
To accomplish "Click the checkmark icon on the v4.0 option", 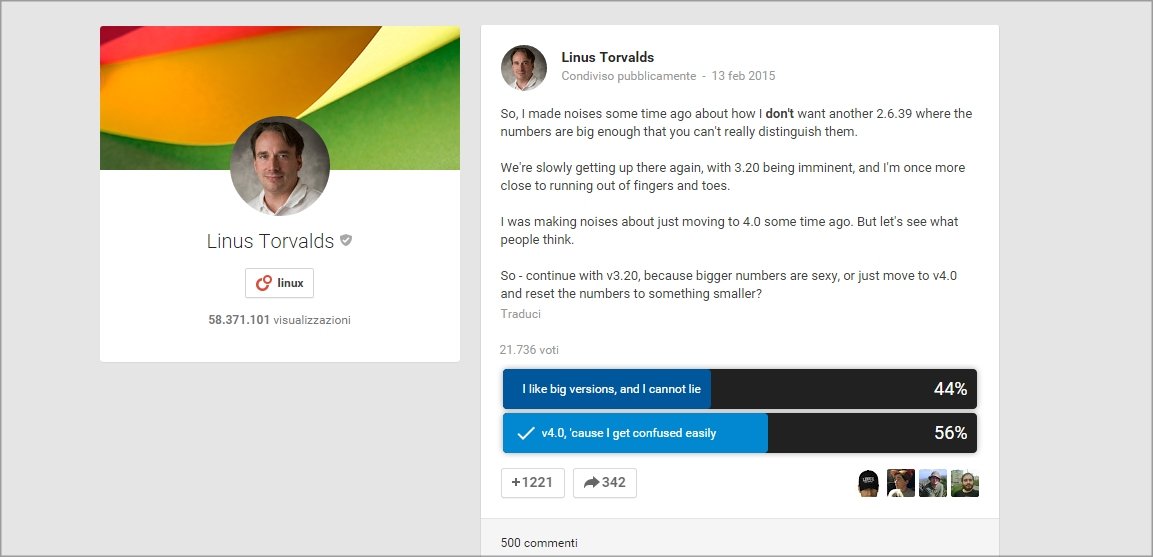I will (x=525, y=433).
